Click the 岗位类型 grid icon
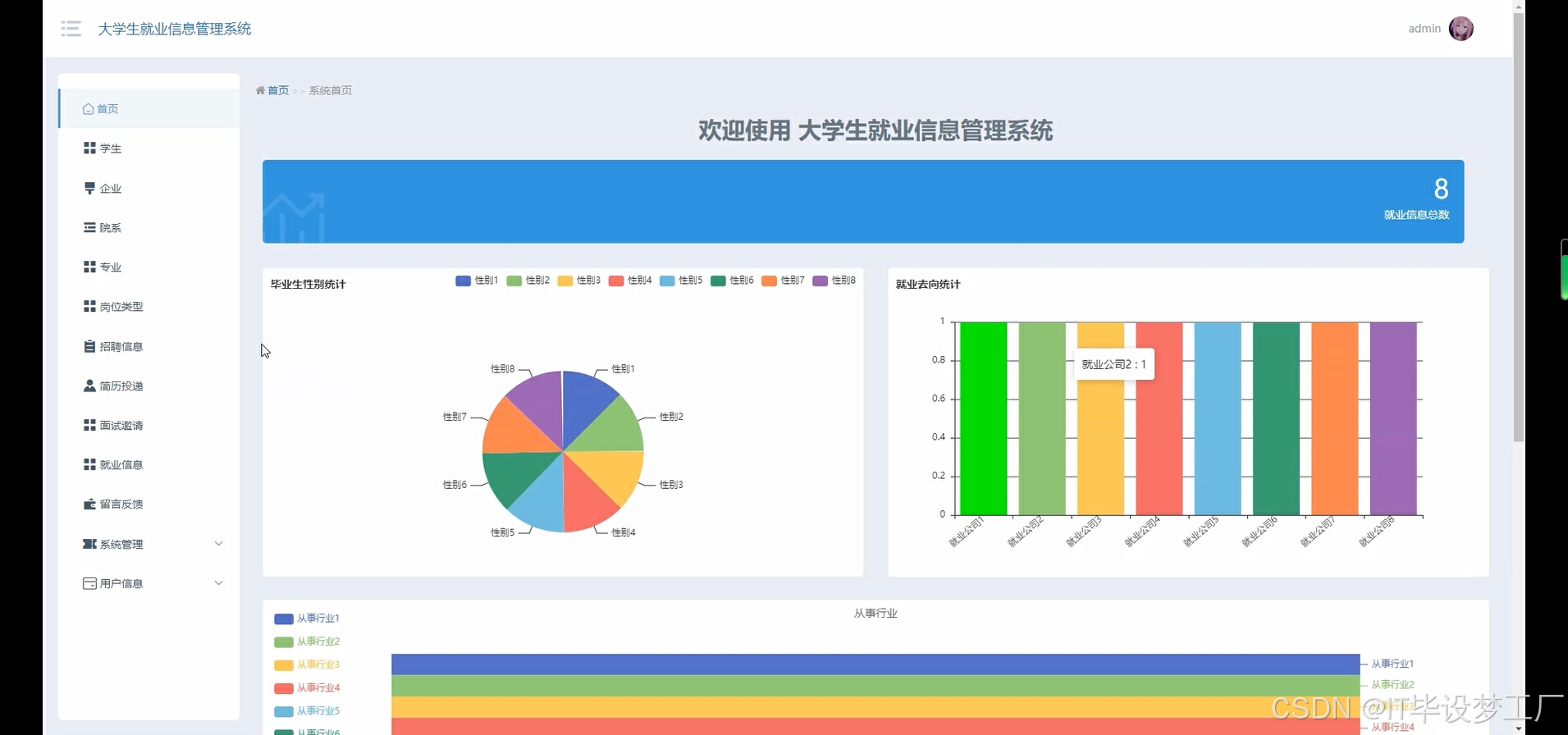The image size is (1568, 735). (89, 306)
